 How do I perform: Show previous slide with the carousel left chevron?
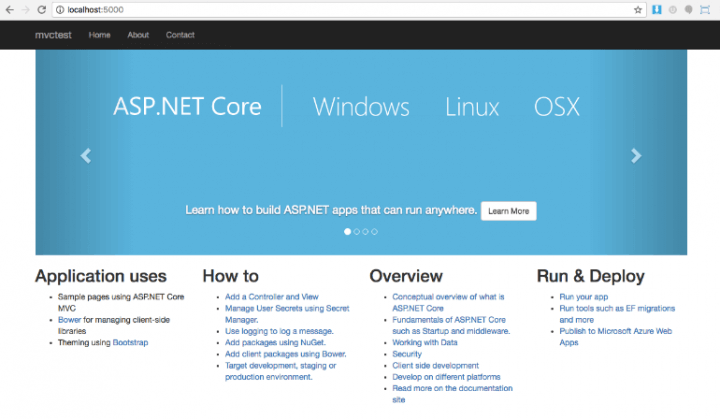tap(86, 156)
